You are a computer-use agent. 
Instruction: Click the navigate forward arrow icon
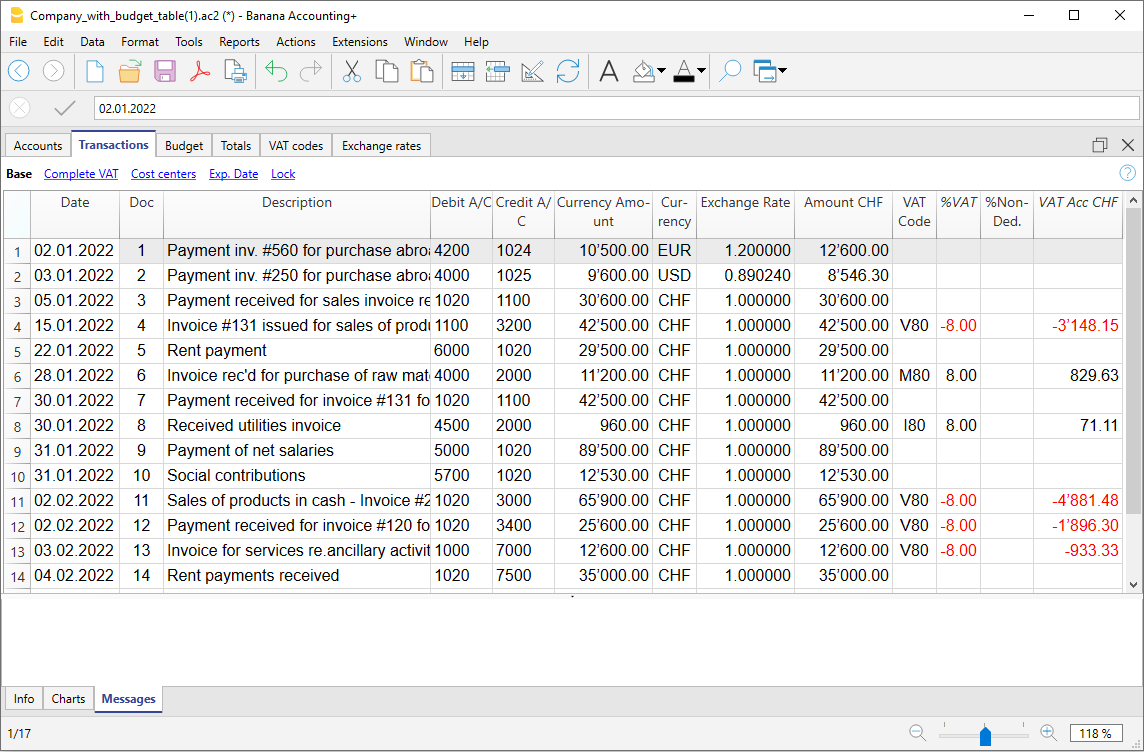pos(53,71)
